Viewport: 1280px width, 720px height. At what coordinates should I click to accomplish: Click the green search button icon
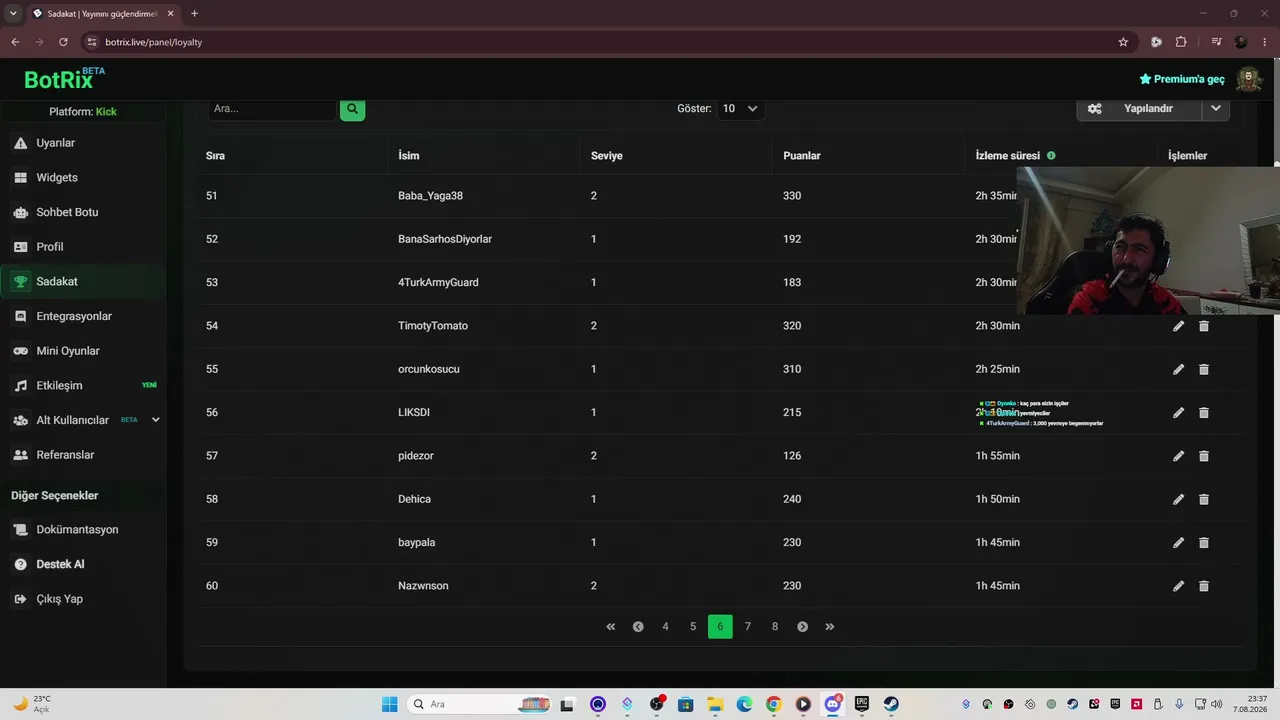tap(352, 108)
